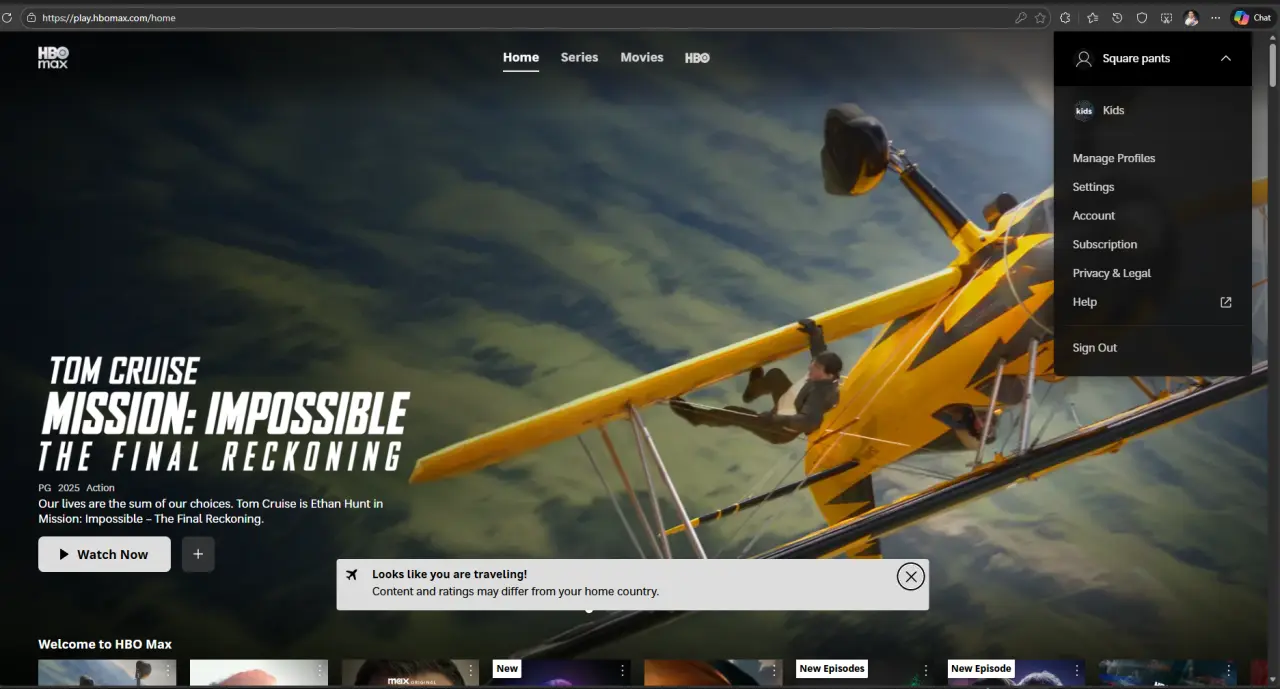Open the tile with New Episodes badge
1280x689 pixels.
(865, 673)
